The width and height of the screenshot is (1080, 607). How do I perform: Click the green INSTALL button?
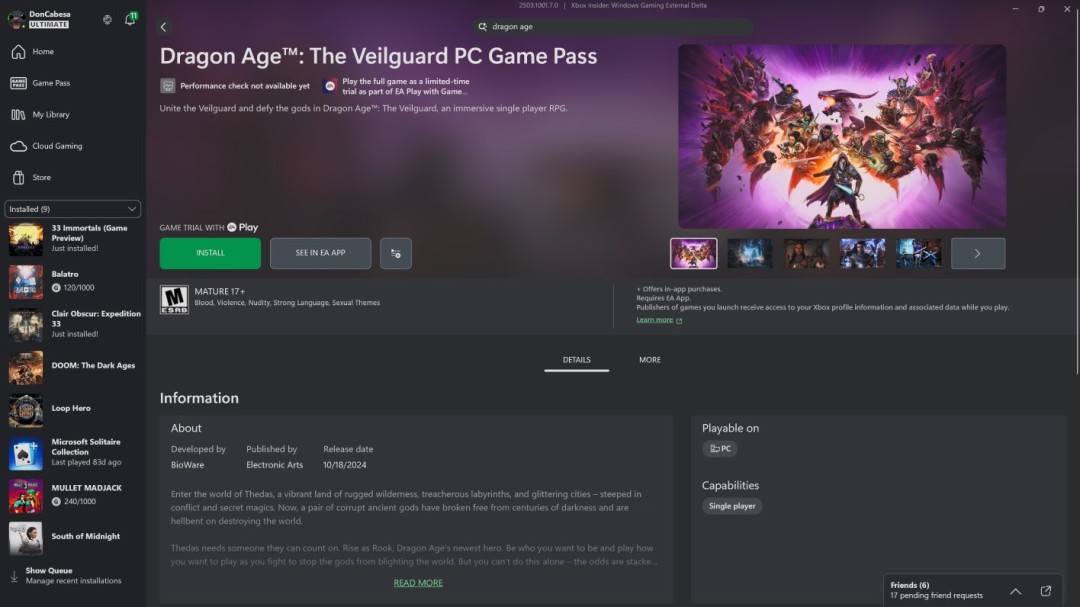(209, 253)
